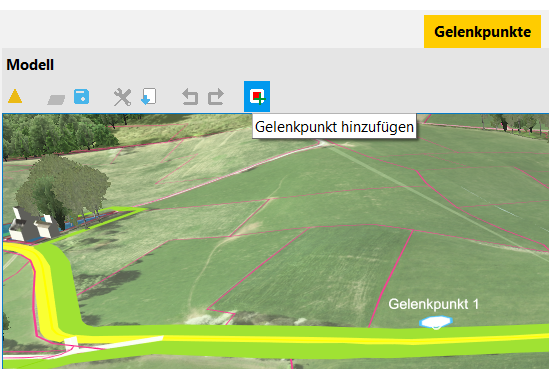Activate the Gelenkpunkt hinzufügen tool

pos(257,96)
